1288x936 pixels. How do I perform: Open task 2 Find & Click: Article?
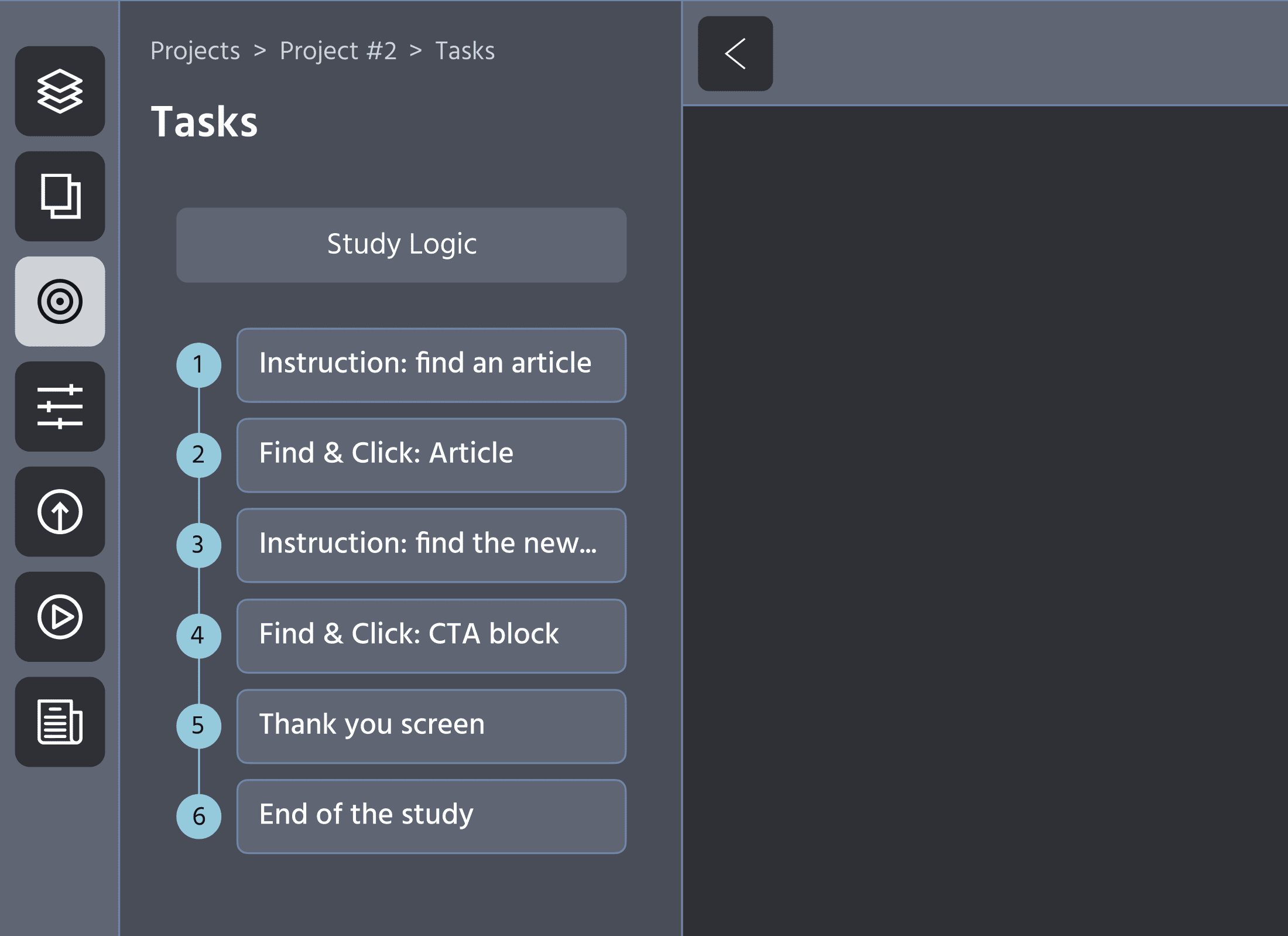click(x=429, y=453)
